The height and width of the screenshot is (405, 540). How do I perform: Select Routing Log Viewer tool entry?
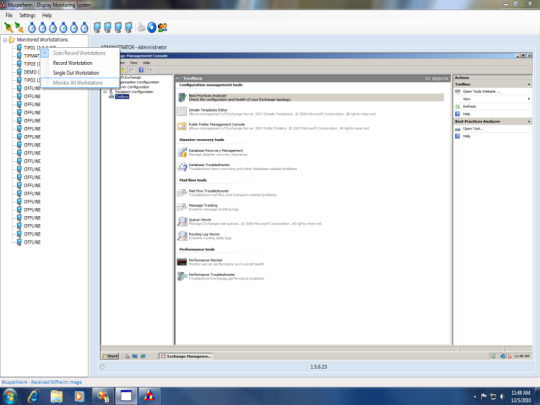204,234
